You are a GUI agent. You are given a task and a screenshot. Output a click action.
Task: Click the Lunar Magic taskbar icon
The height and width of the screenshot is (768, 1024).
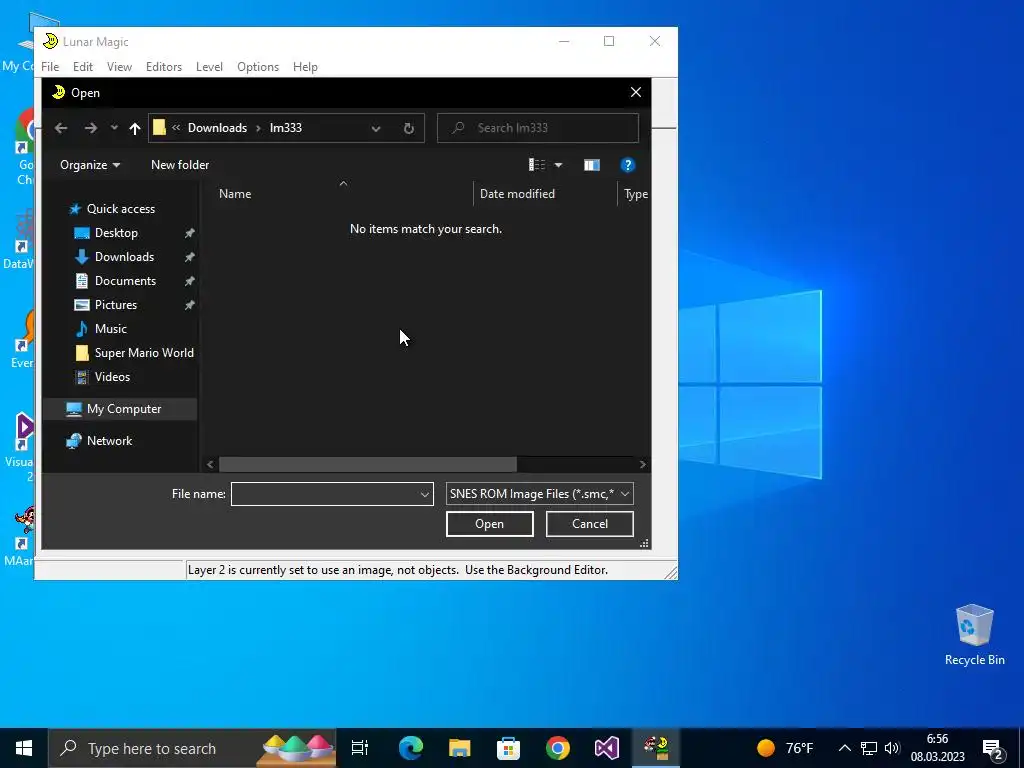click(x=656, y=748)
